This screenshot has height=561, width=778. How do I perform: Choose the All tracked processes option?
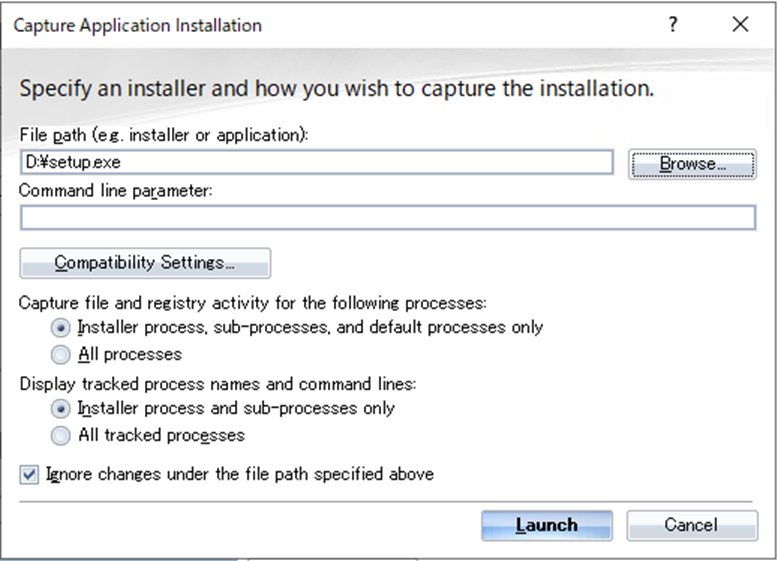pos(61,435)
